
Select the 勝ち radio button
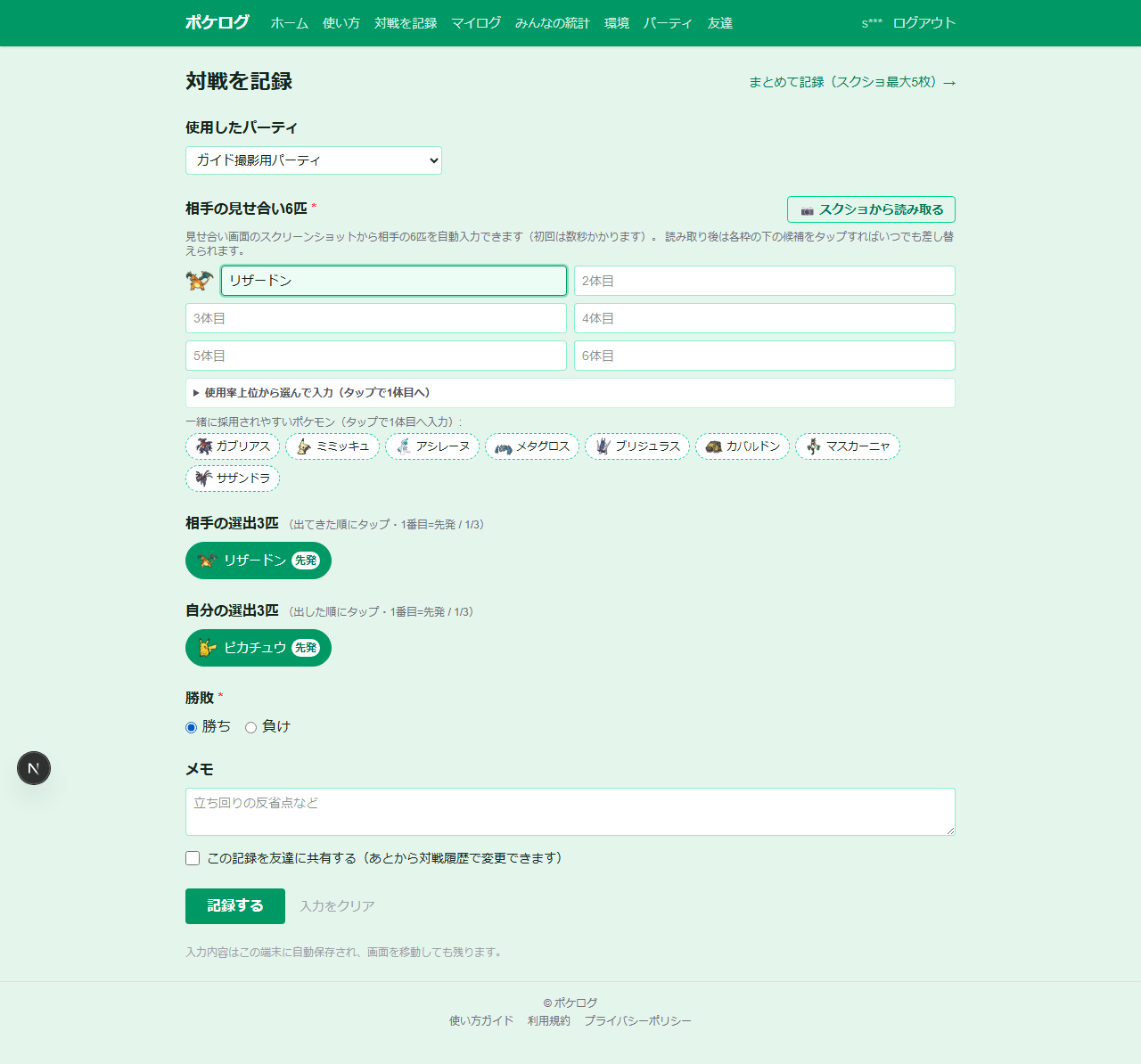click(x=191, y=727)
